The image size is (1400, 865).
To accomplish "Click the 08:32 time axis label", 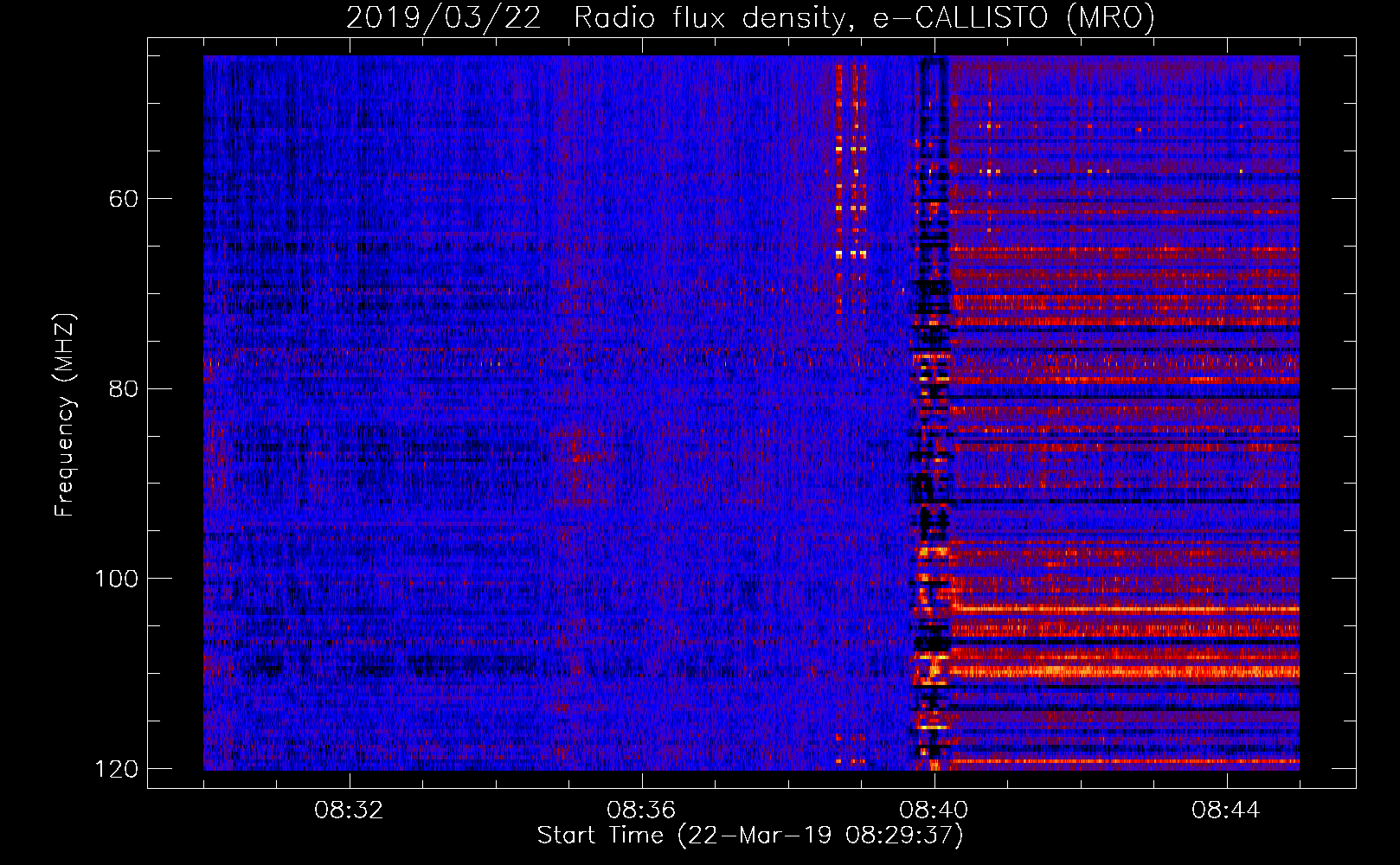I will pos(349,811).
